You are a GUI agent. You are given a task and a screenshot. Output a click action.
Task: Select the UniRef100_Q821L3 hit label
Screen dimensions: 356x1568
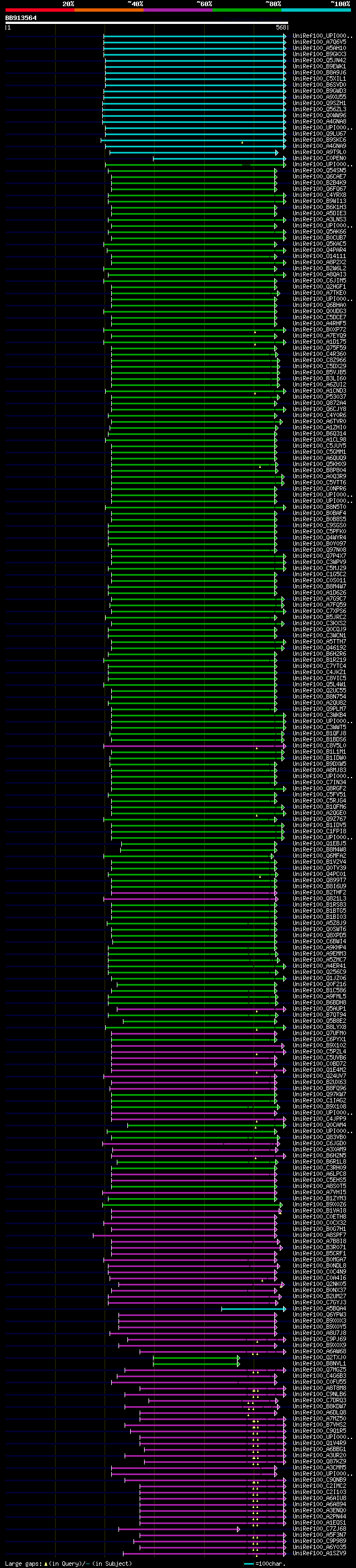(x=319, y=898)
